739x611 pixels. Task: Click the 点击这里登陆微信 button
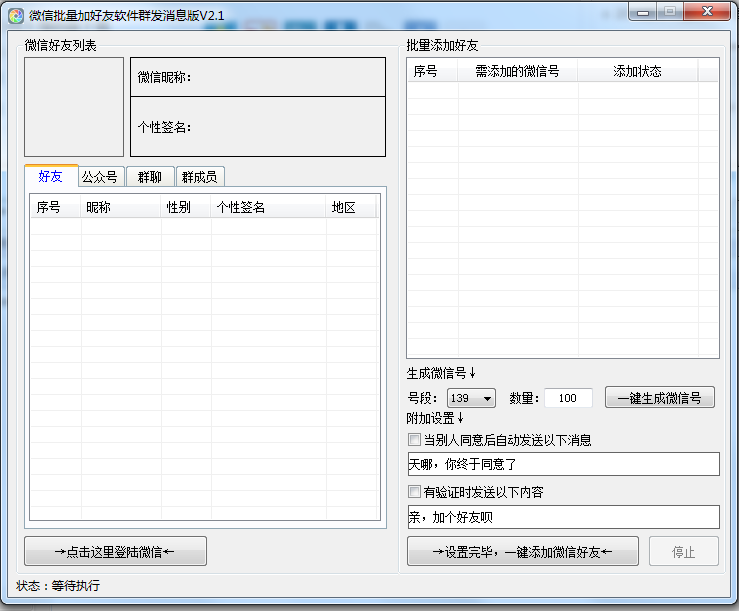pyautogui.click(x=115, y=551)
